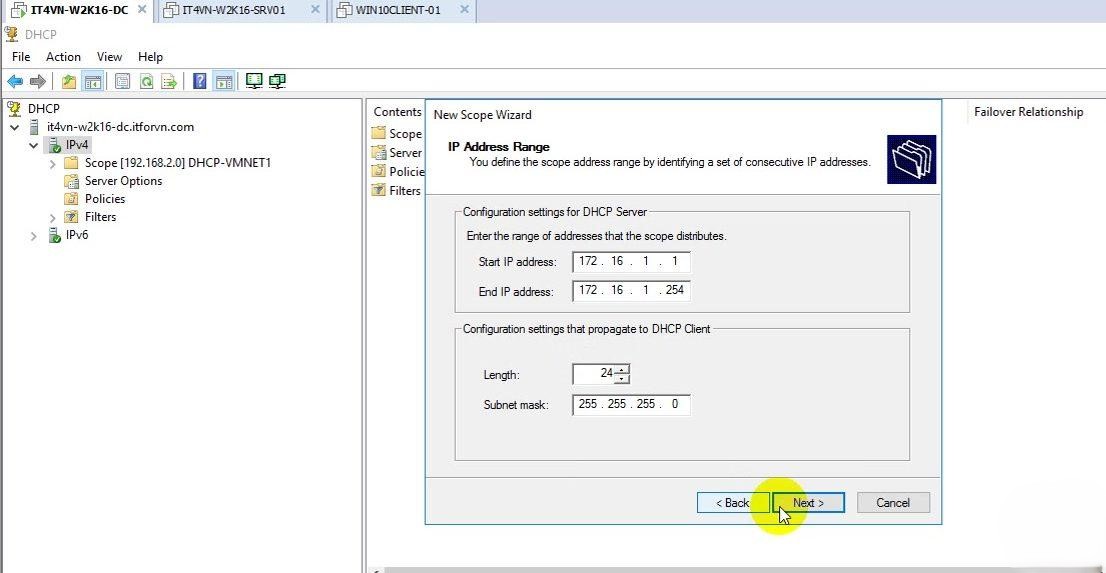Cancel the New Scope Wizard
Image resolution: width=1106 pixels, height=573 pixels.
893,502
